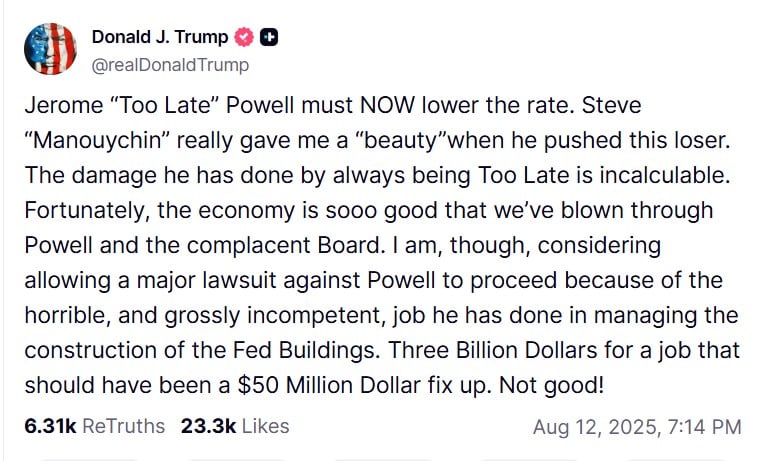This screenshot has width=760, height=461.
Task: Click the "6.31k" ReTruths count number
Action: (x=48, y=426)
